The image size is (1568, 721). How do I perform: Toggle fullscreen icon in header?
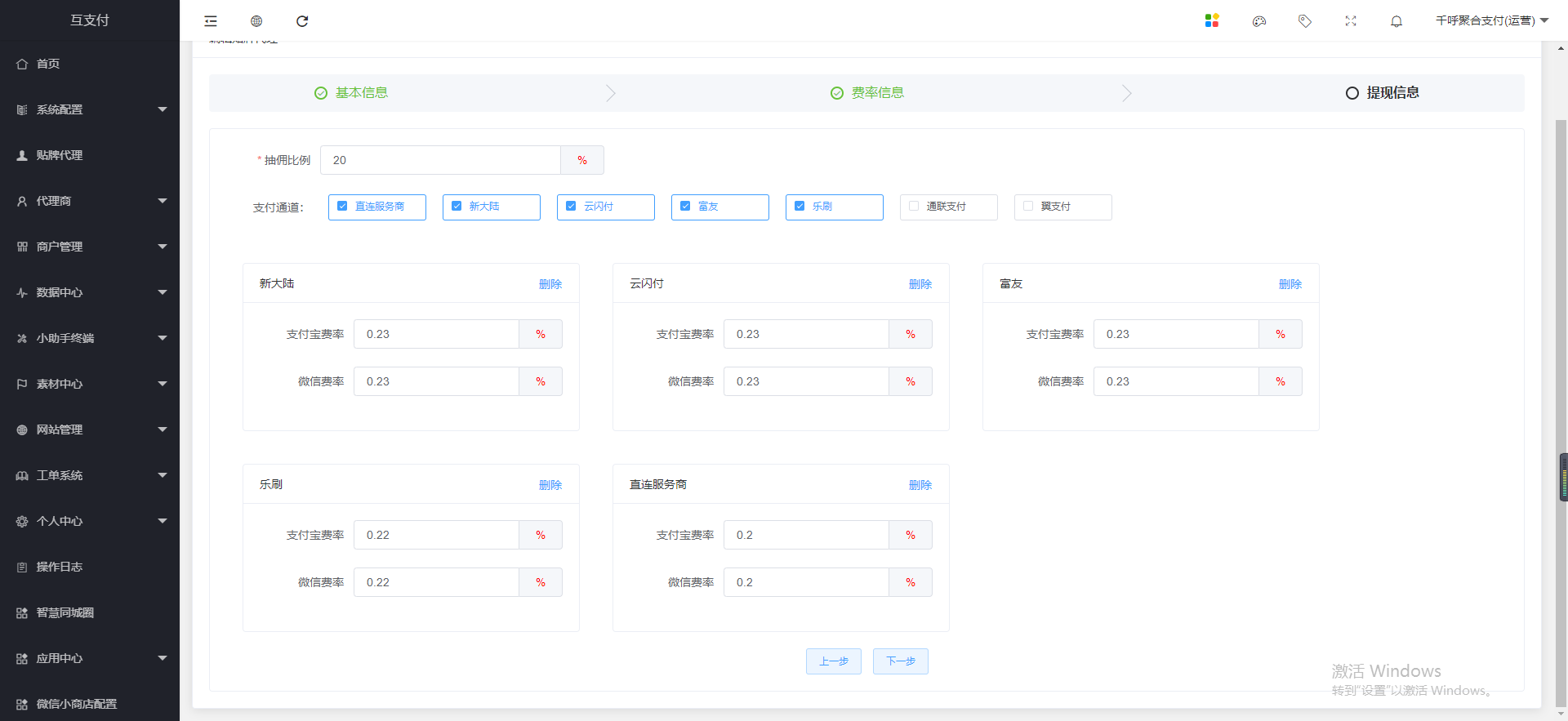[1351, 21]
